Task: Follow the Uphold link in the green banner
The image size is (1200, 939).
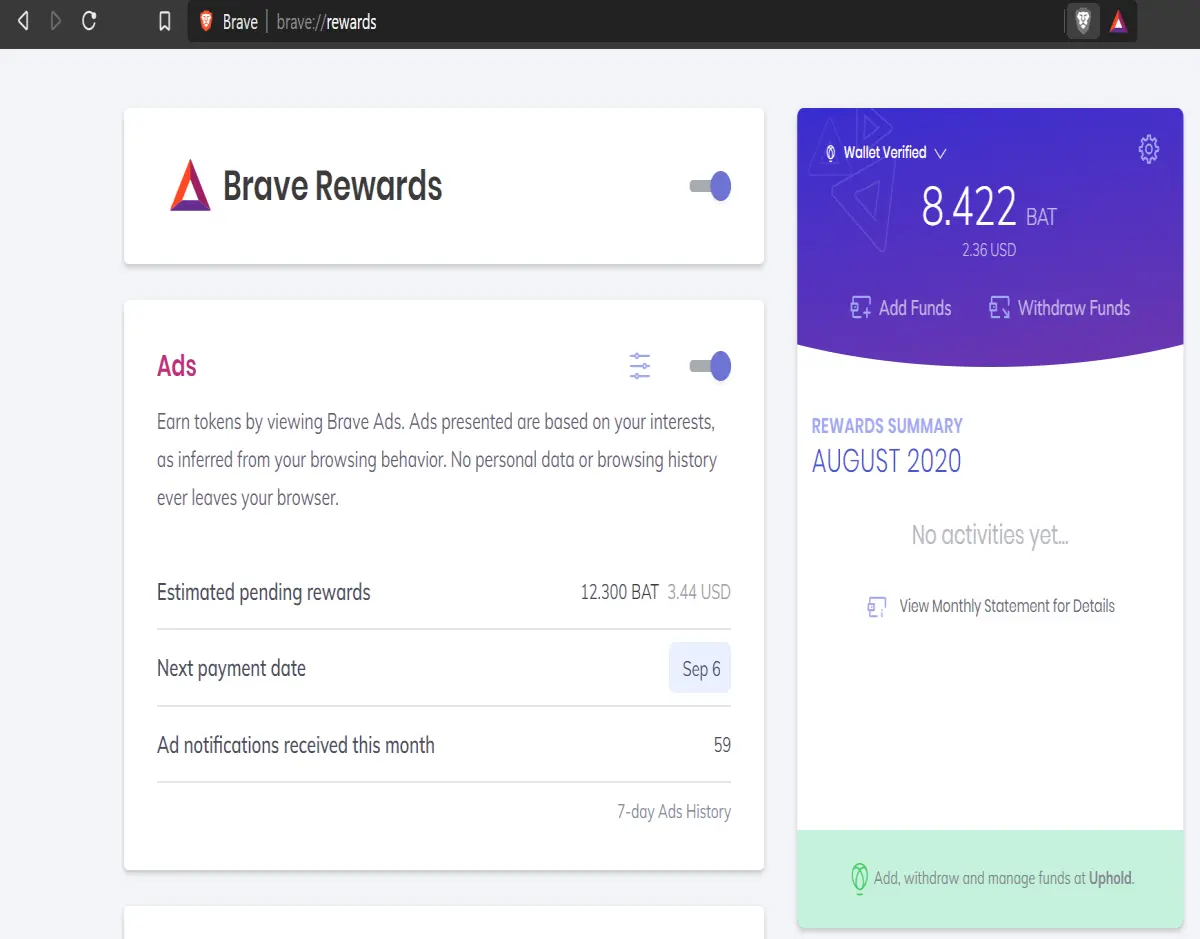Action: [x=1111, y=879]
